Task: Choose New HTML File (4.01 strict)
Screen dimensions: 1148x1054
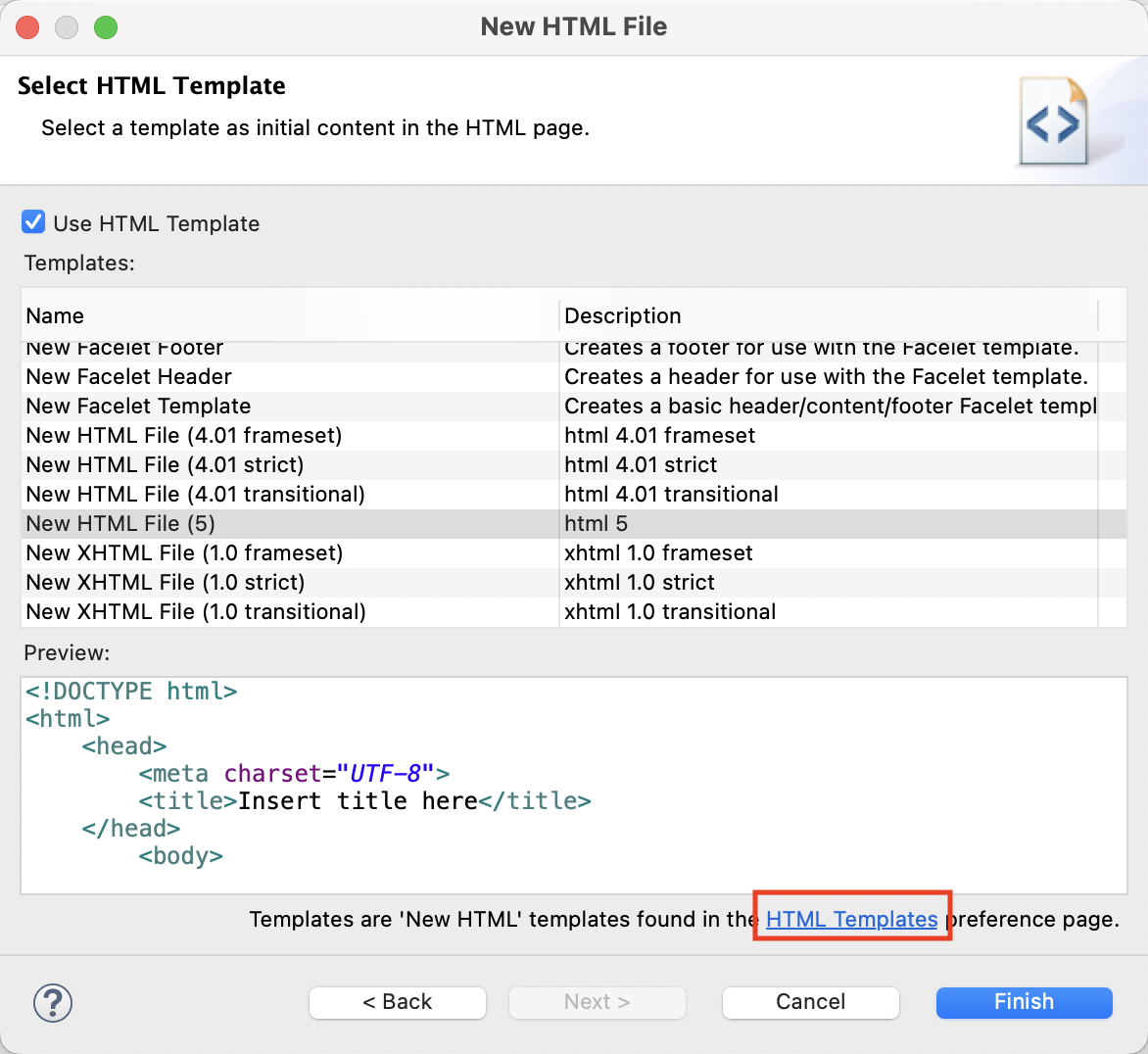Action: 165,465
